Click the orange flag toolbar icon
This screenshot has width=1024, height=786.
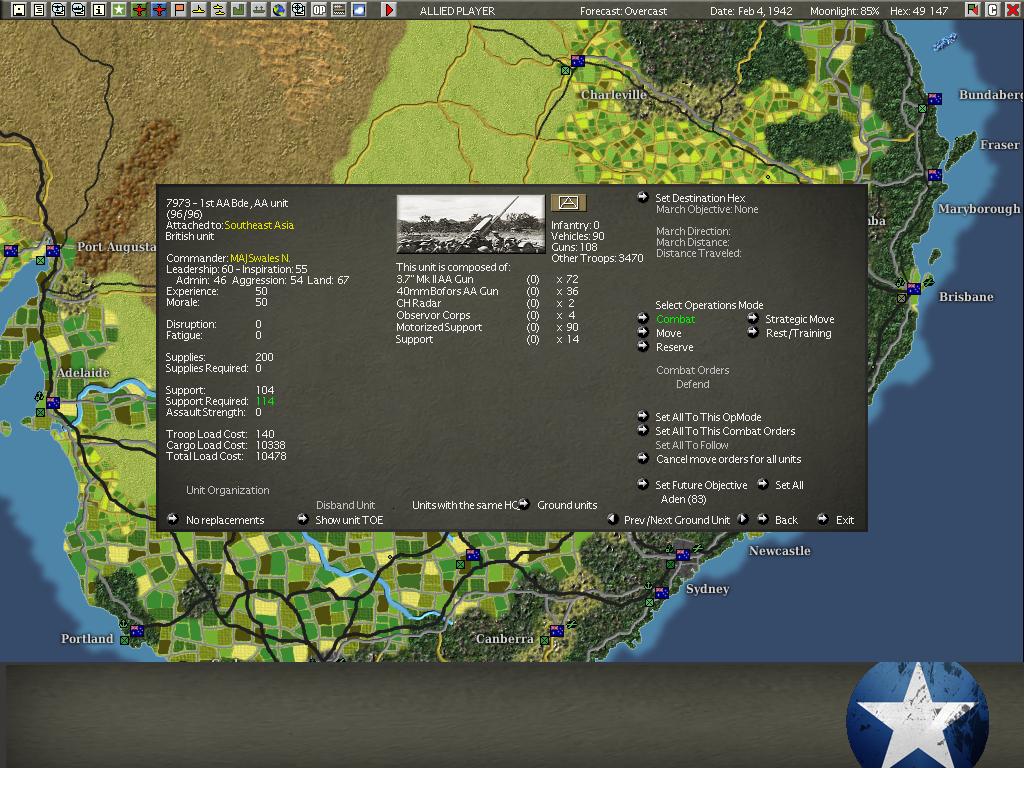(179, 10)
